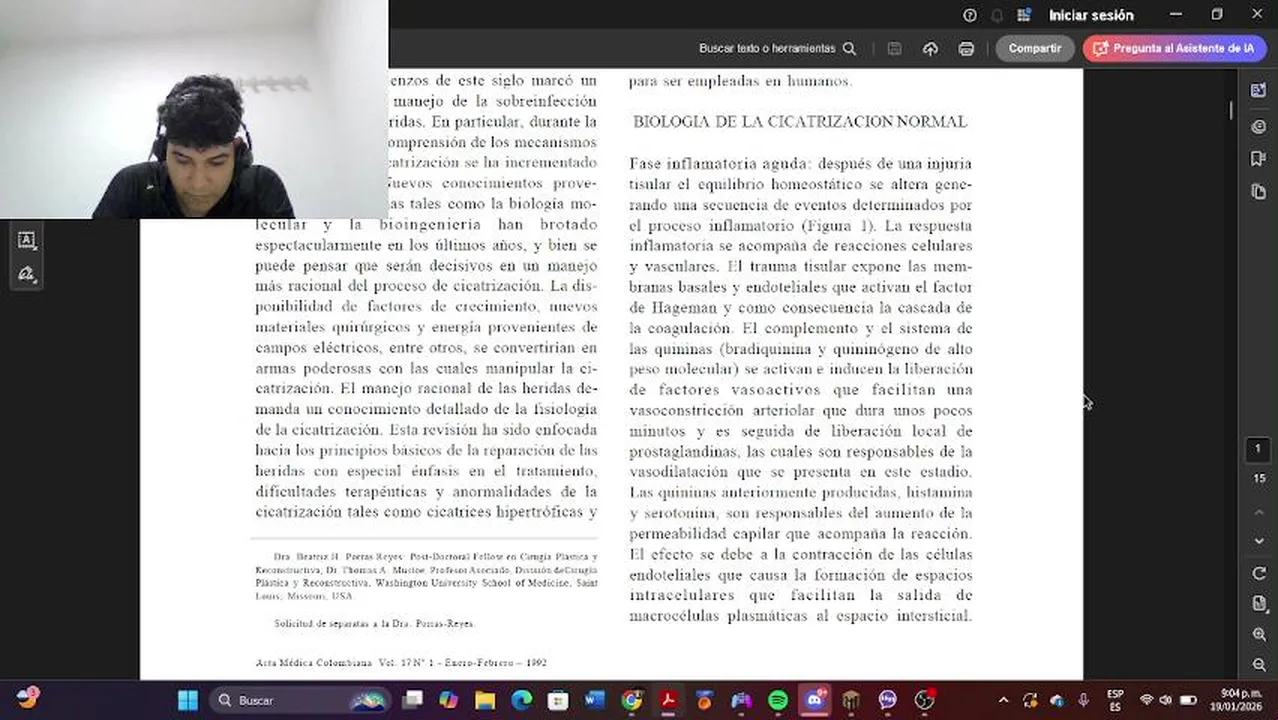This screenshot has height=720, width=1278.
Task: Click the Compartir button
Action: point(1035,48)
